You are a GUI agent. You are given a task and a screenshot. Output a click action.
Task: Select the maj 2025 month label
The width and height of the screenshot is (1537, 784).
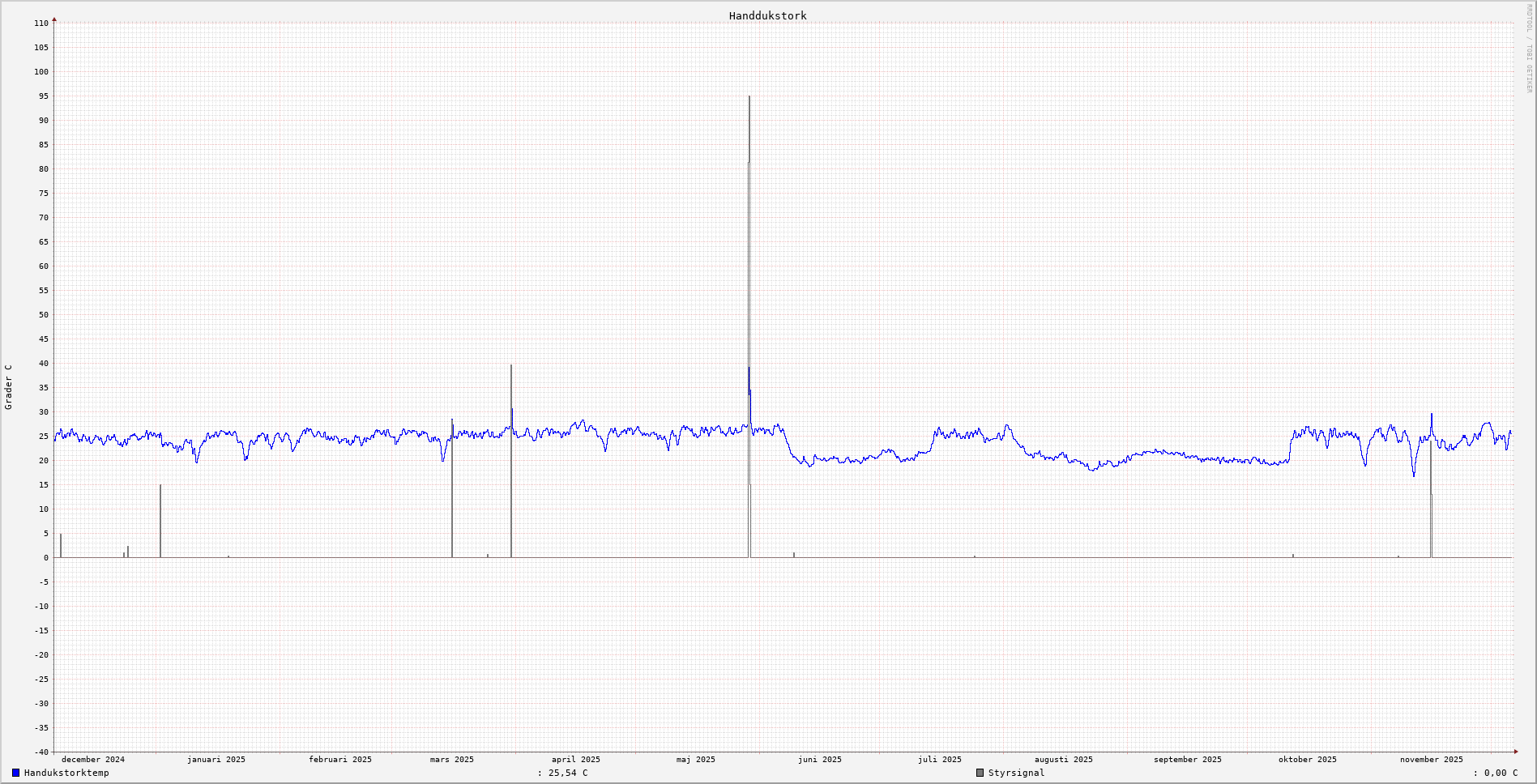pyautogui.click(x=696, y=759)
